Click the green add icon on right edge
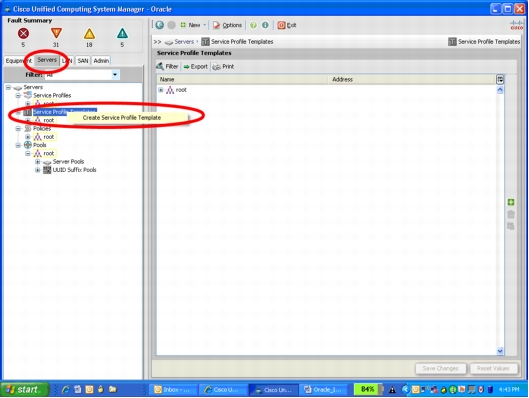Screen dimensions: 529x398 coord(511,202)
